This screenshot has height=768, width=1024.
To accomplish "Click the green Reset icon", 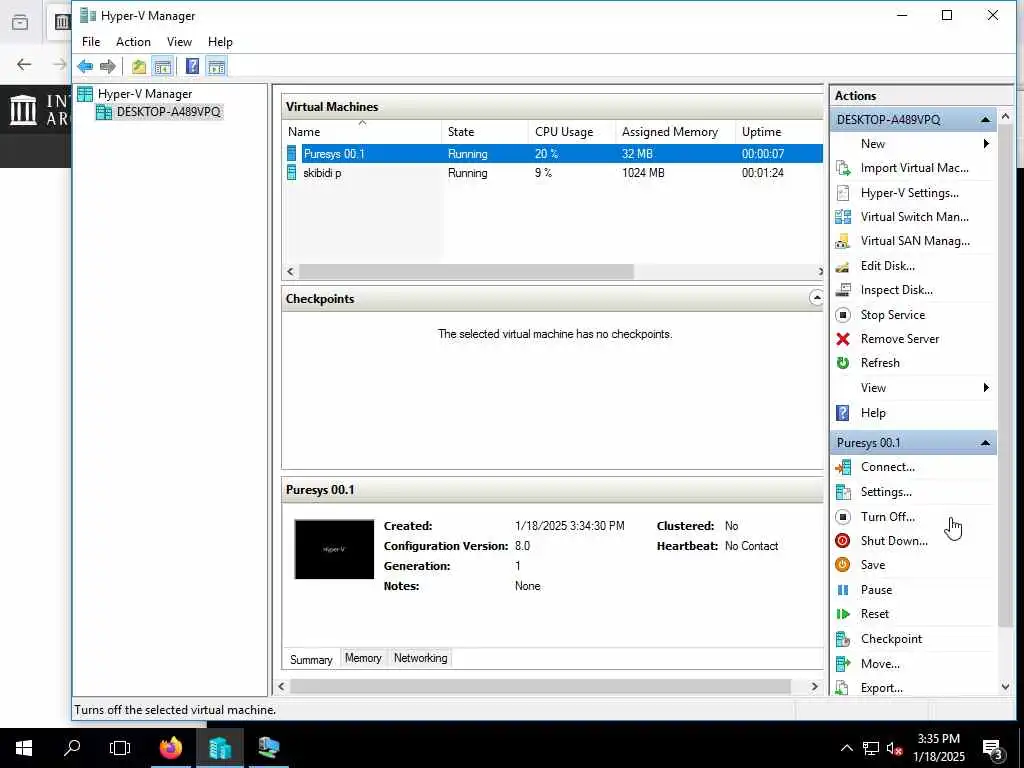I will [x=843, y=614].
